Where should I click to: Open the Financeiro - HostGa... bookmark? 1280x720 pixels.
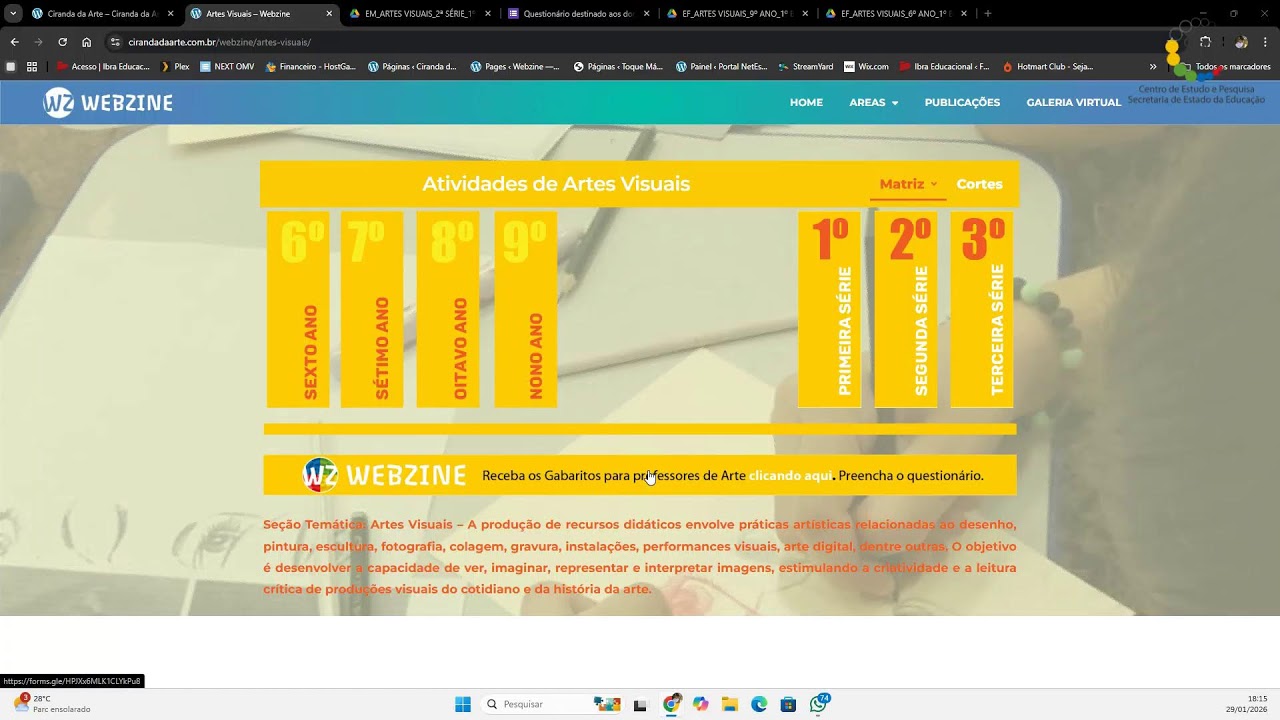[310, 67]
